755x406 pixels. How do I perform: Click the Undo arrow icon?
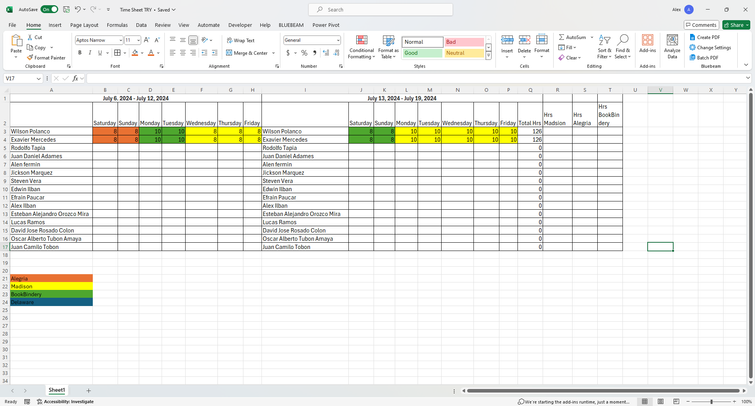[78, 9]
